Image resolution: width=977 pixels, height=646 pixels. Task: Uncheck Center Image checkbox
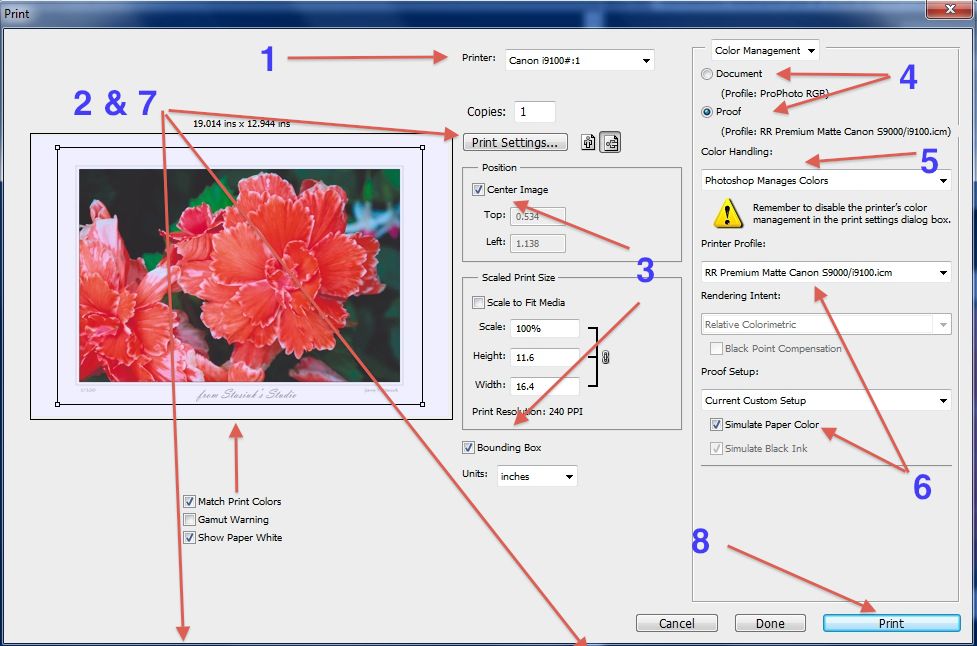(479, 189)
